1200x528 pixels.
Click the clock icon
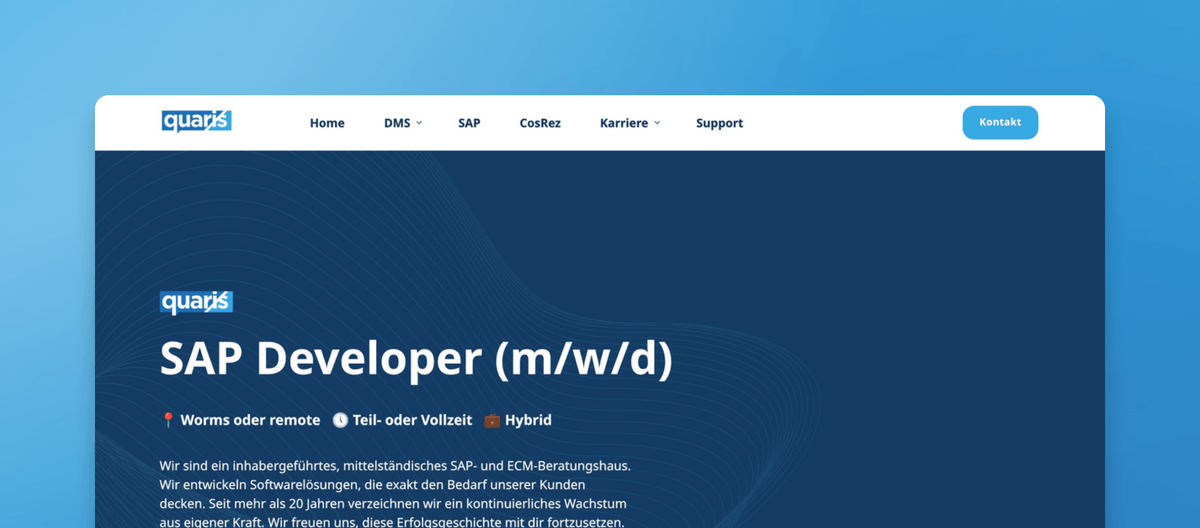pos(340,420)
